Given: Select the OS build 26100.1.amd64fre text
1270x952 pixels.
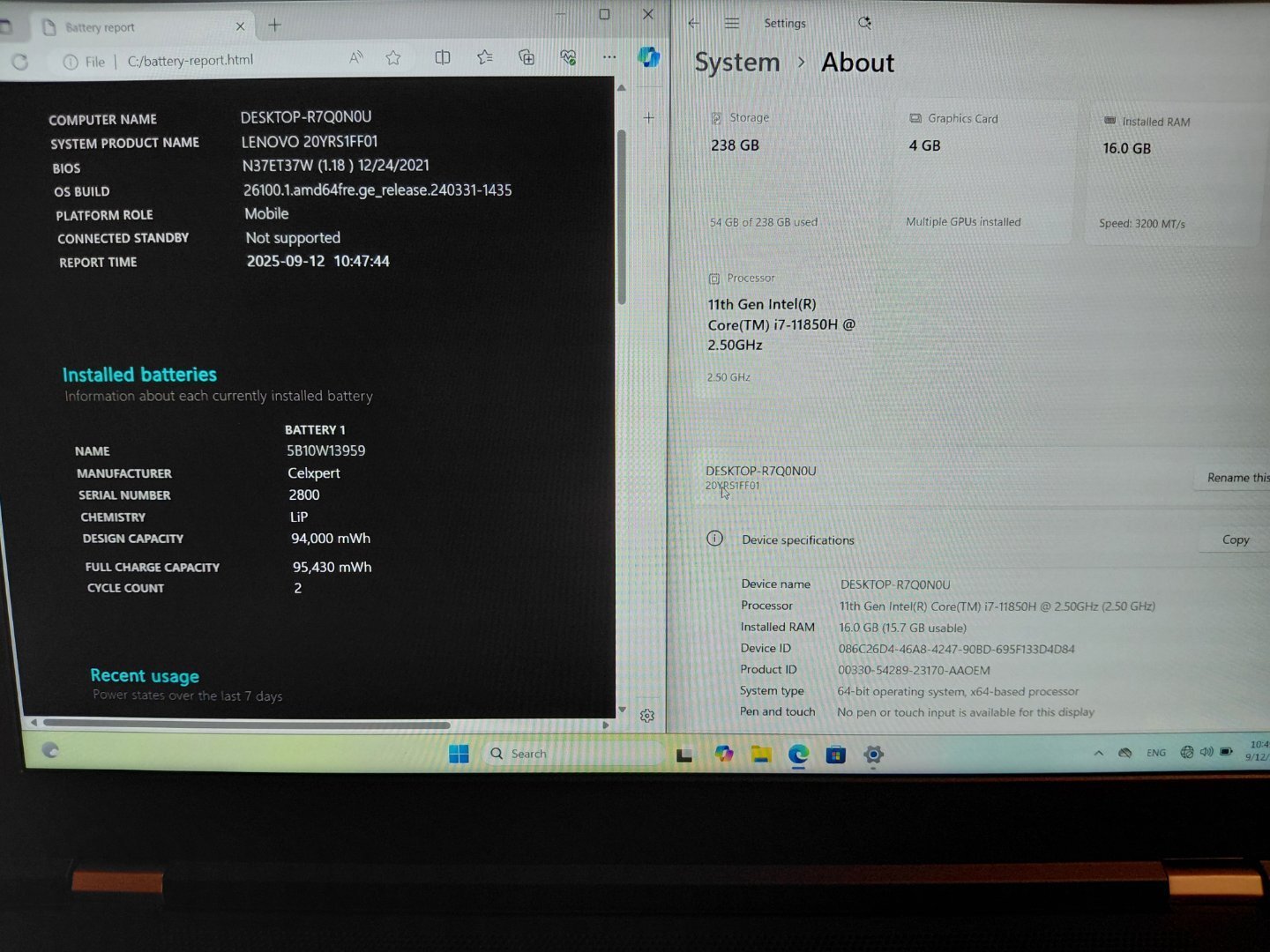Looking at the screenshot, I should point(377,190).
